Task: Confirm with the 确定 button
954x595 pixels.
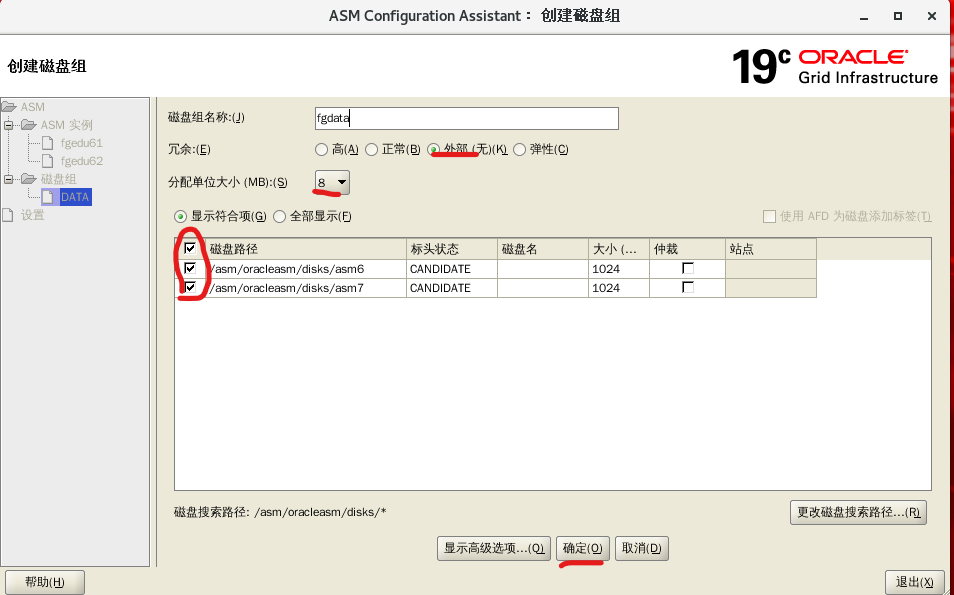Action: (583, 548)
